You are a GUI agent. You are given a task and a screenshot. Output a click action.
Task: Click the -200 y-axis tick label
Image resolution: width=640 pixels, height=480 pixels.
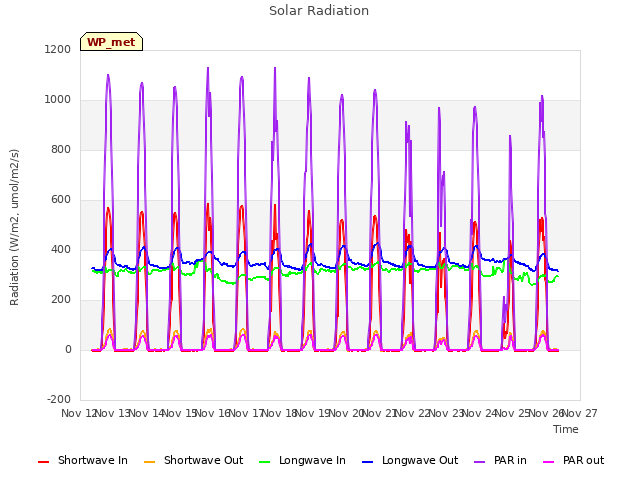(x=59, y=399)
